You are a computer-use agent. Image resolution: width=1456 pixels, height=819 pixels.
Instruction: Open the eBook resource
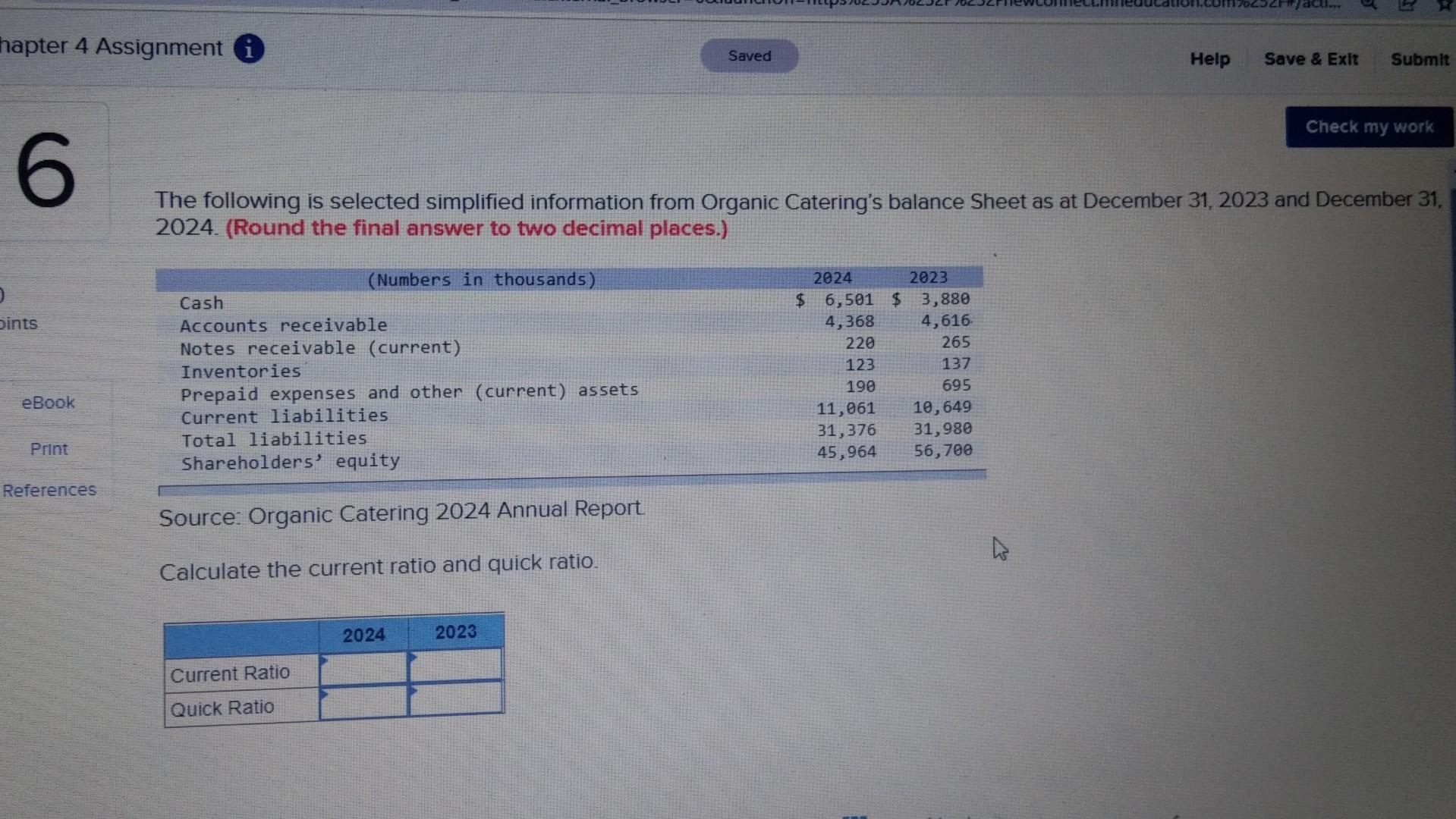pos(48,402)
